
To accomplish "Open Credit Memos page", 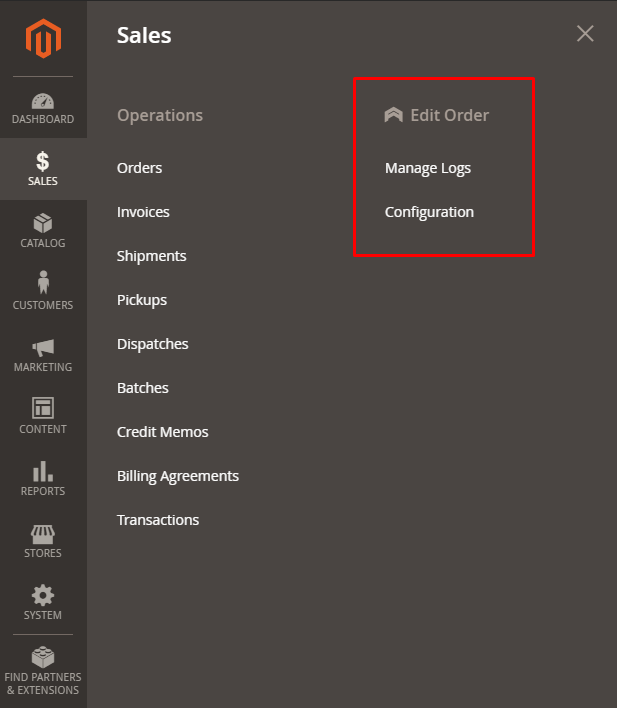I will 162,432.
